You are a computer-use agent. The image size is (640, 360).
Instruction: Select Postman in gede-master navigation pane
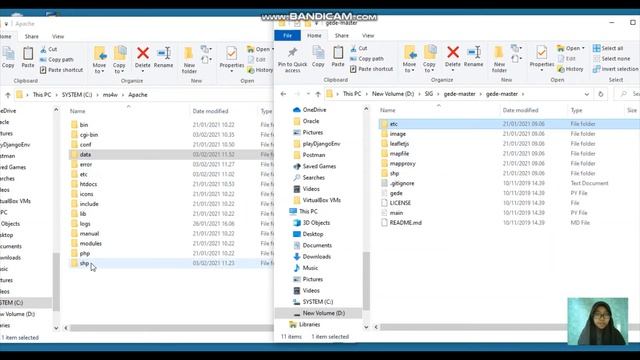(313, 155)
